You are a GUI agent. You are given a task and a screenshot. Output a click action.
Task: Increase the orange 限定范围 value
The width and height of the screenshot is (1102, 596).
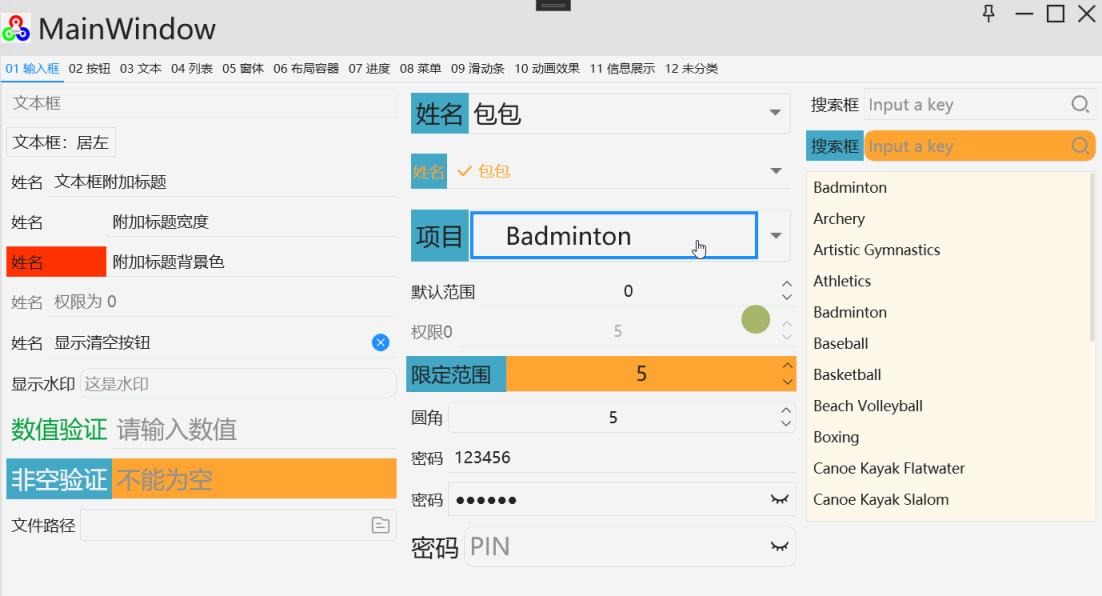tap(787, 365)
